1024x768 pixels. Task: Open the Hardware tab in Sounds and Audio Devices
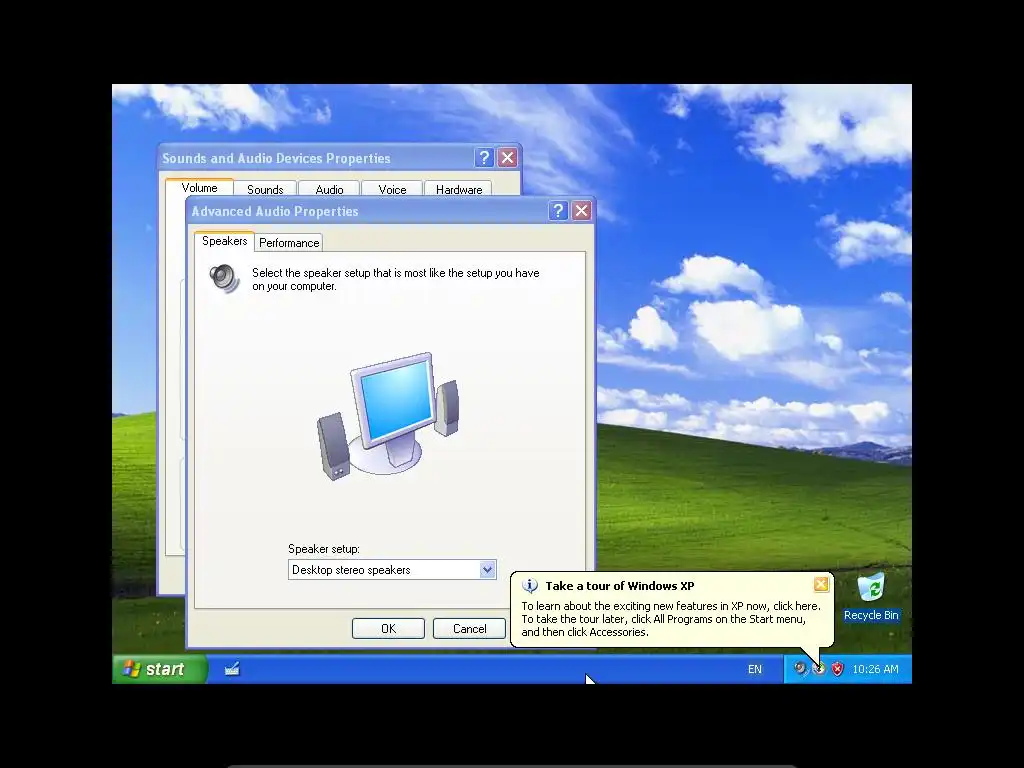(x=458, y=189)
